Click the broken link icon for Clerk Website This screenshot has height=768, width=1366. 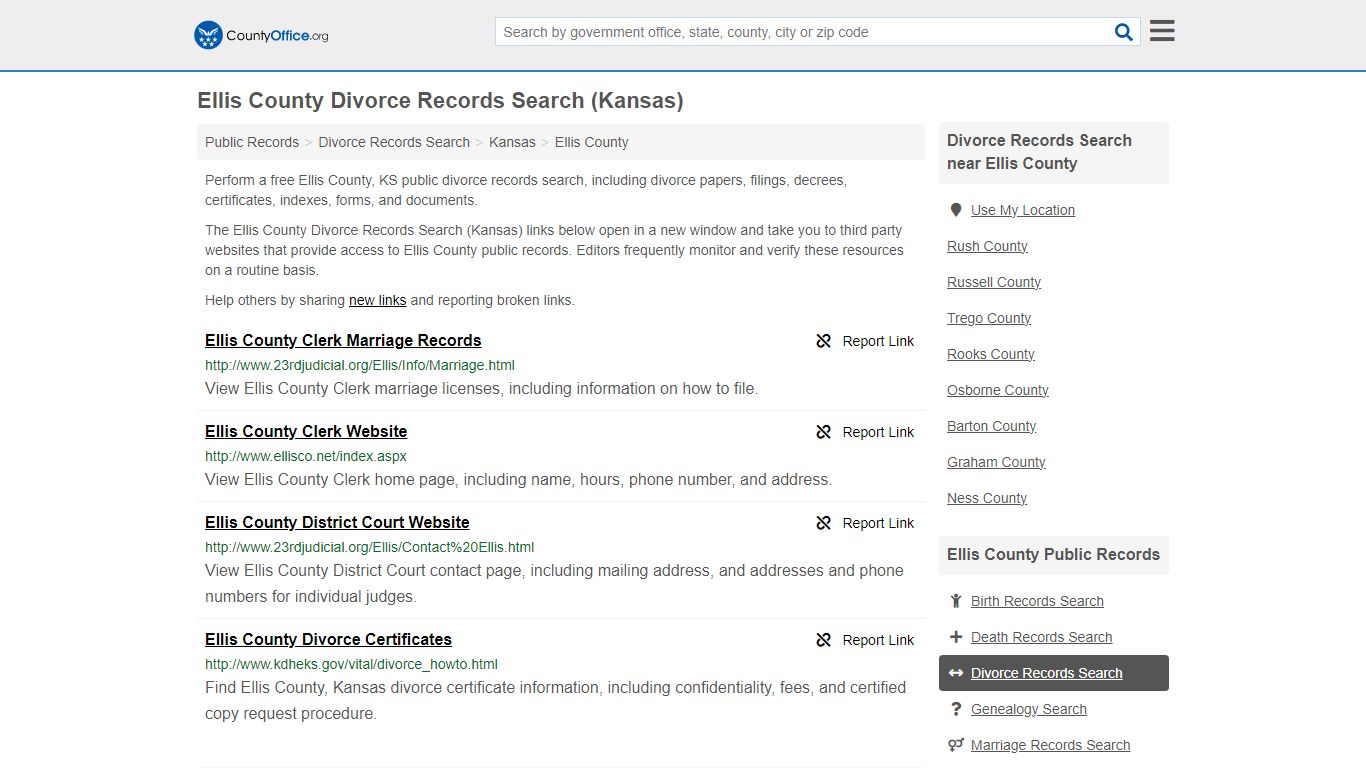click(x=824, y=432)
